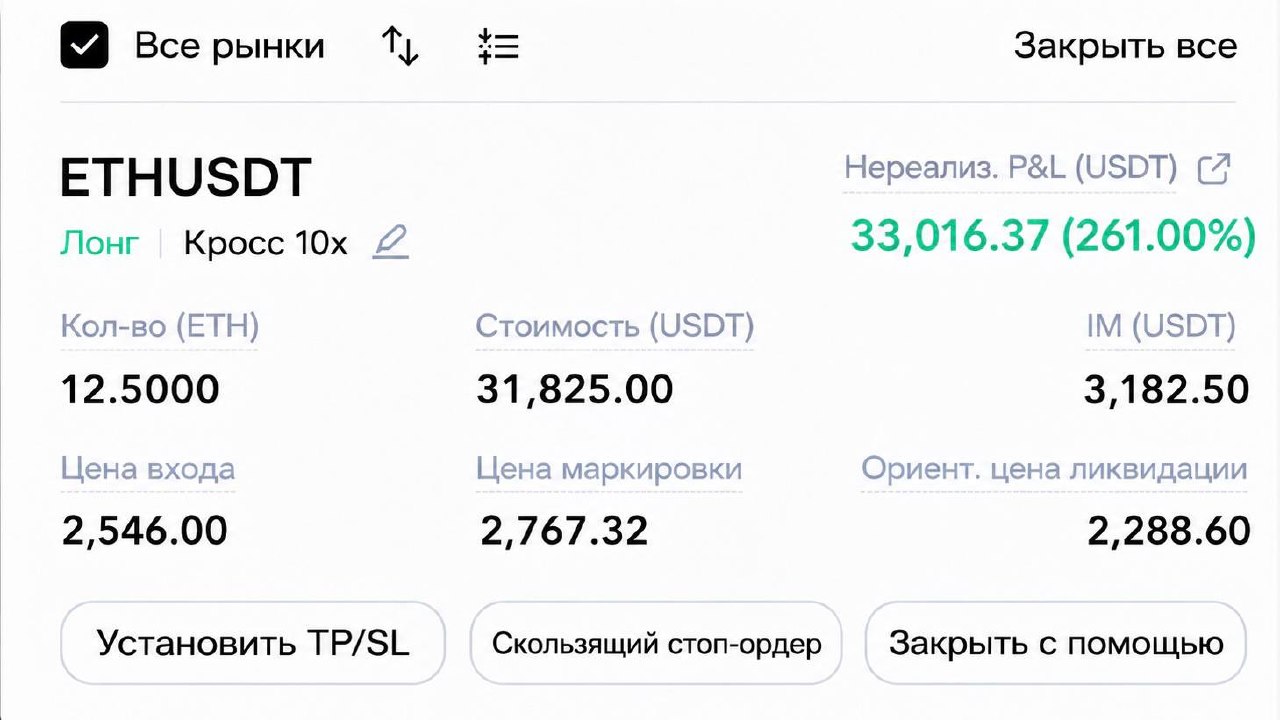Click the Лонг position direction label

[x=99, y=243]
